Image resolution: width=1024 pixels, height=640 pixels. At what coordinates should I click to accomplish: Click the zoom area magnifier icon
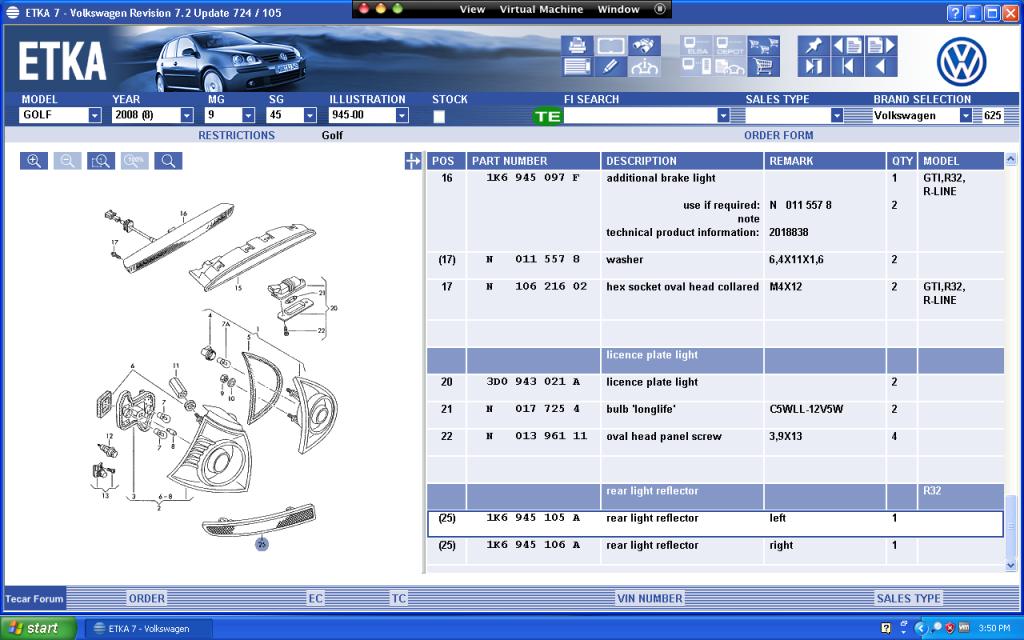(101, 161)
